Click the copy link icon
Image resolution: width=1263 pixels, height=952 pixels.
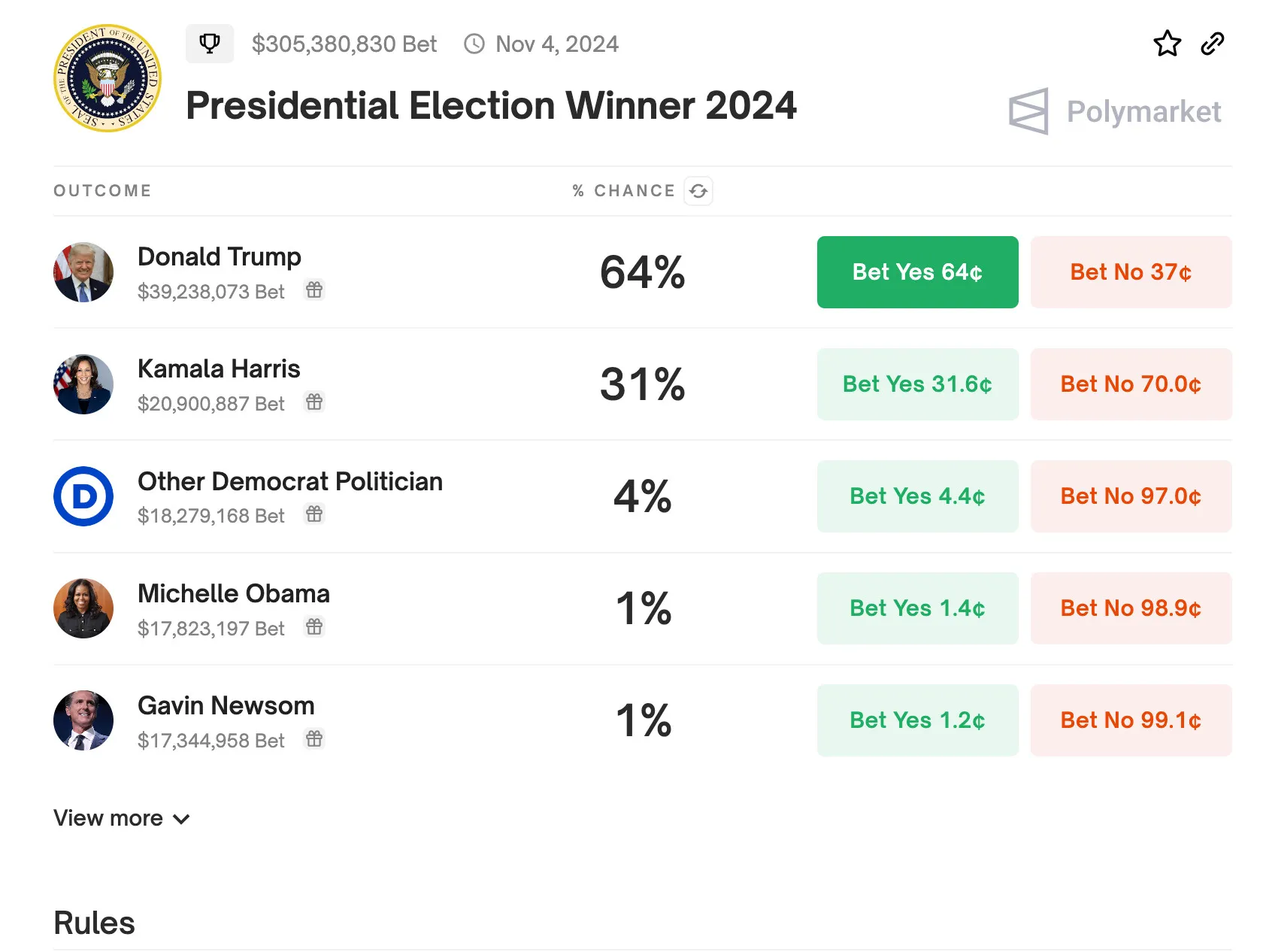click(1213, 44)
